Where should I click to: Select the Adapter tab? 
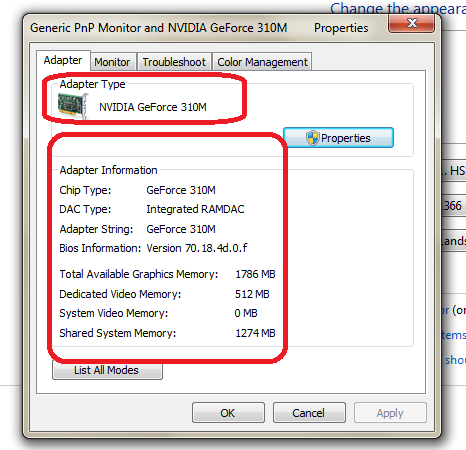63,60
